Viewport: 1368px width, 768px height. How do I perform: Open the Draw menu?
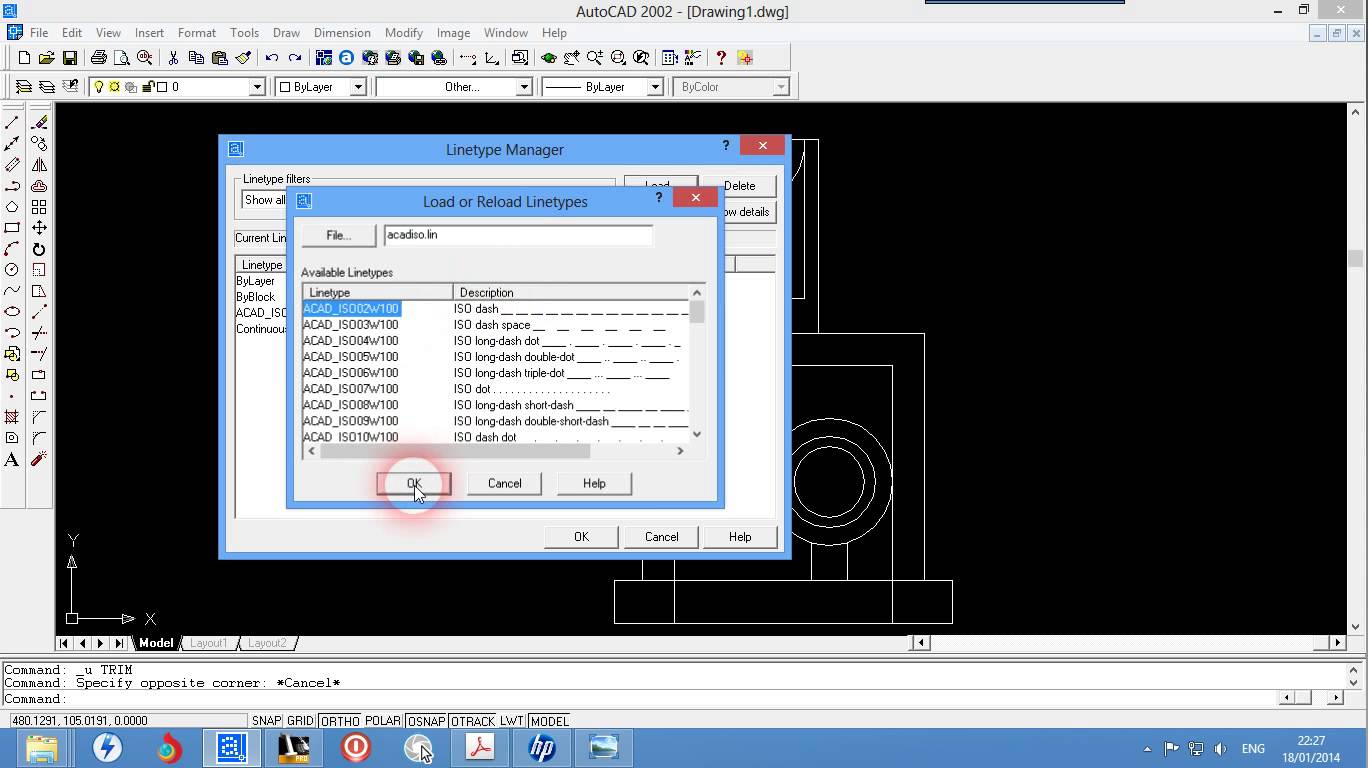pyautogui.click(x=286, y=33)
